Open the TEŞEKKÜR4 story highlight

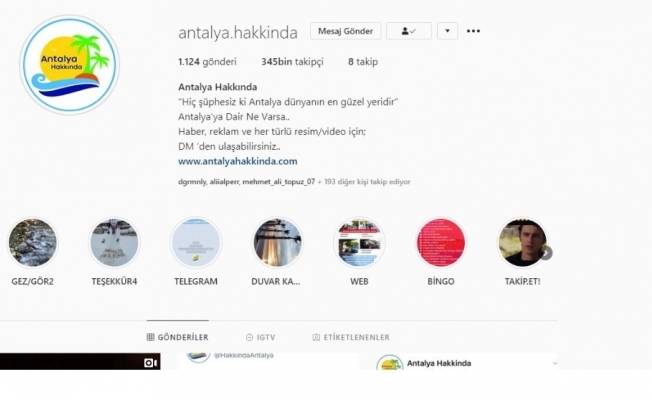pyautogui.click(x=114, y=243)
